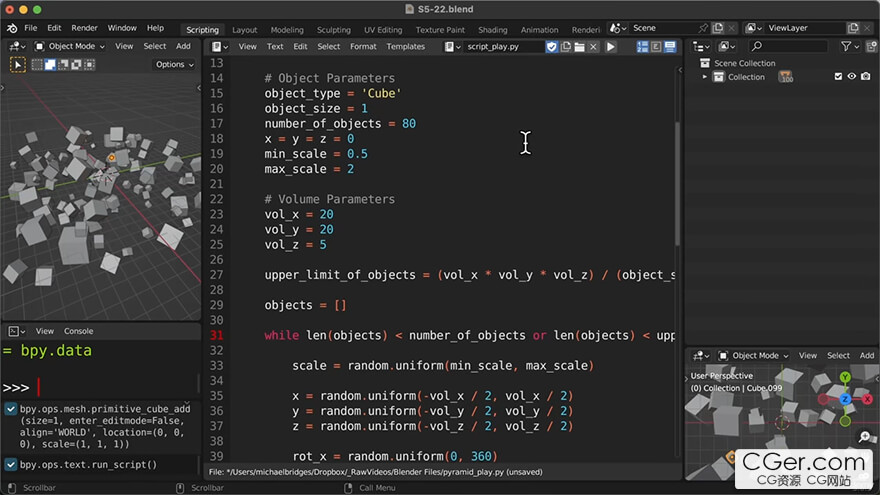Screen dimensions: 880x495
Task: Expand the Collection tree row
Action: tap(705, 77)
